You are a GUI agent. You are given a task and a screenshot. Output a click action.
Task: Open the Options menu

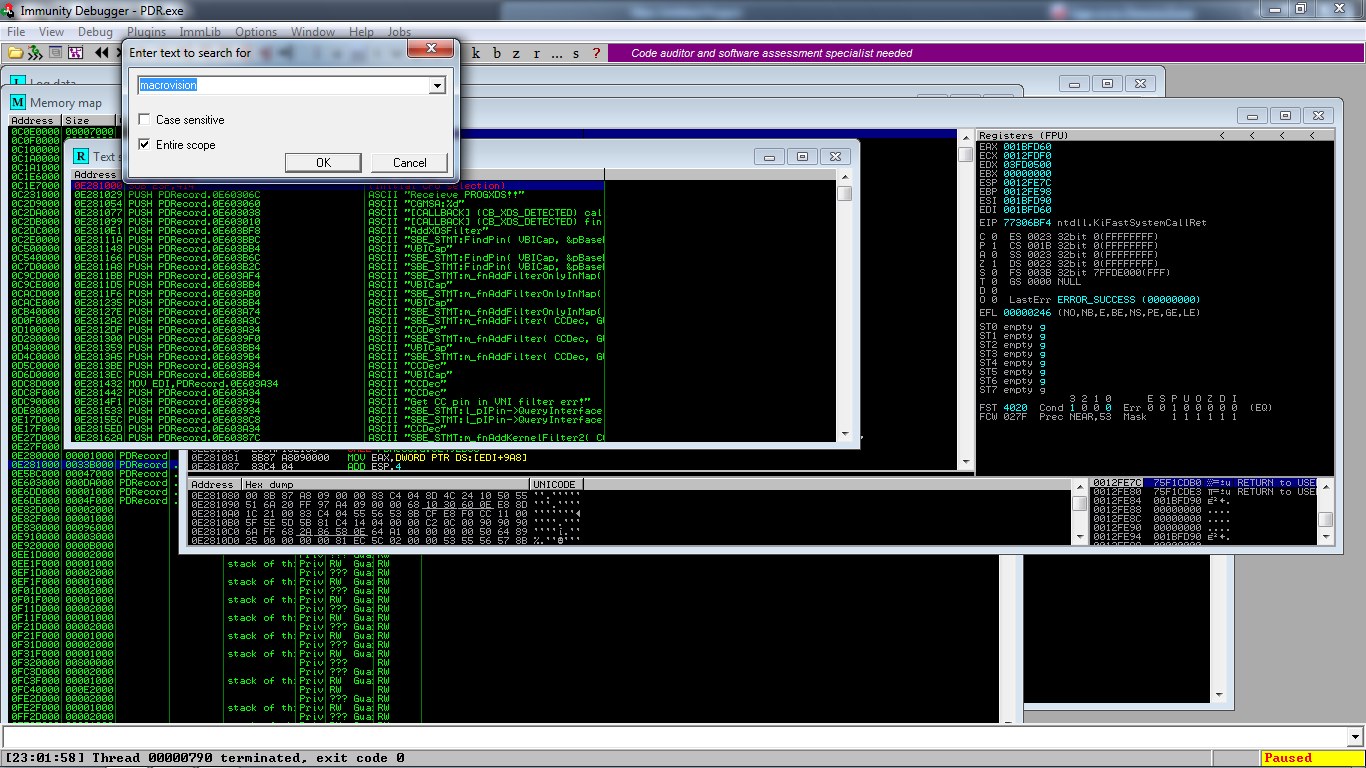(256, 32)
